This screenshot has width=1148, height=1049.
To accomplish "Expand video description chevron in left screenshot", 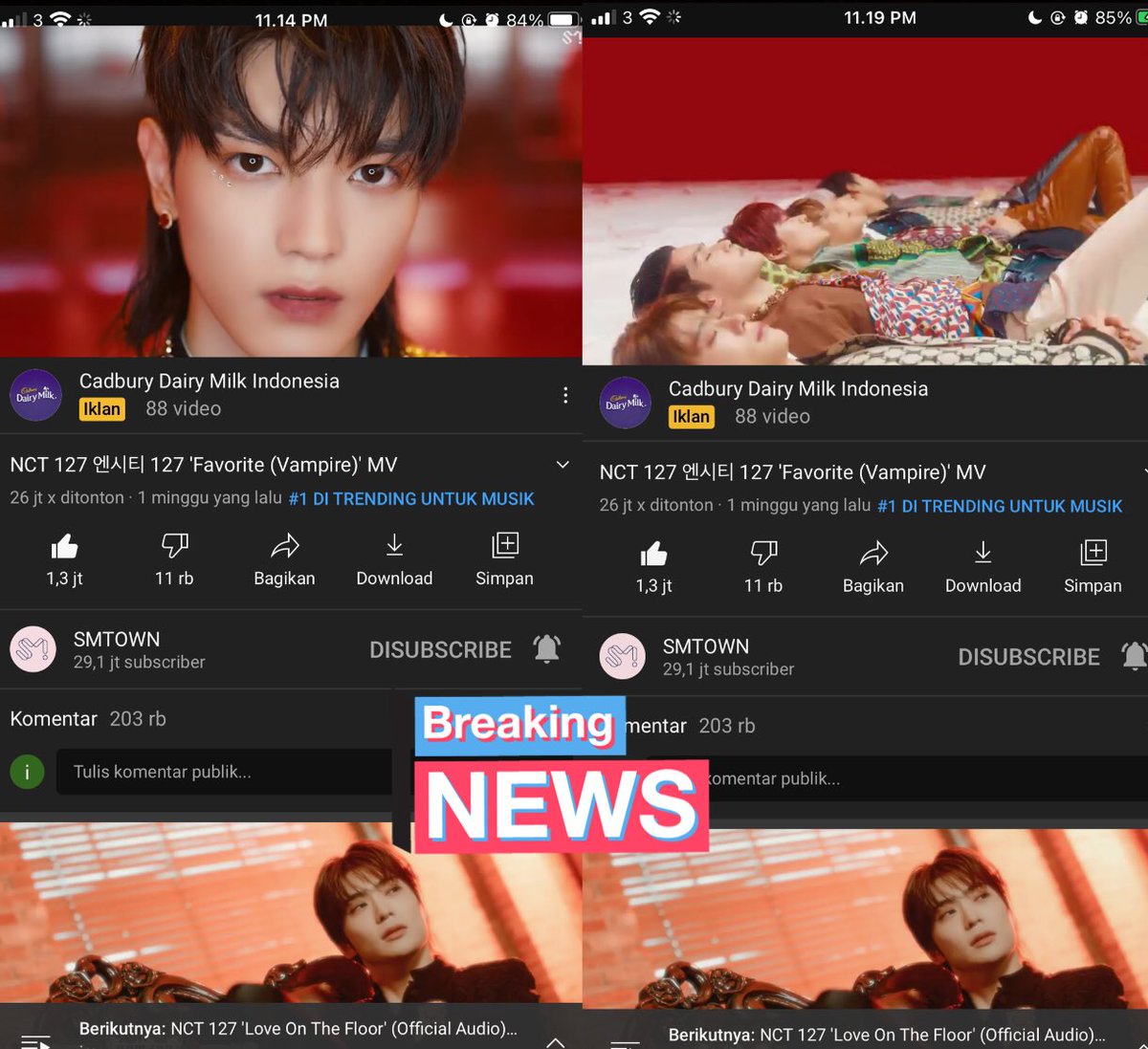I will click(x=563, y=465).
